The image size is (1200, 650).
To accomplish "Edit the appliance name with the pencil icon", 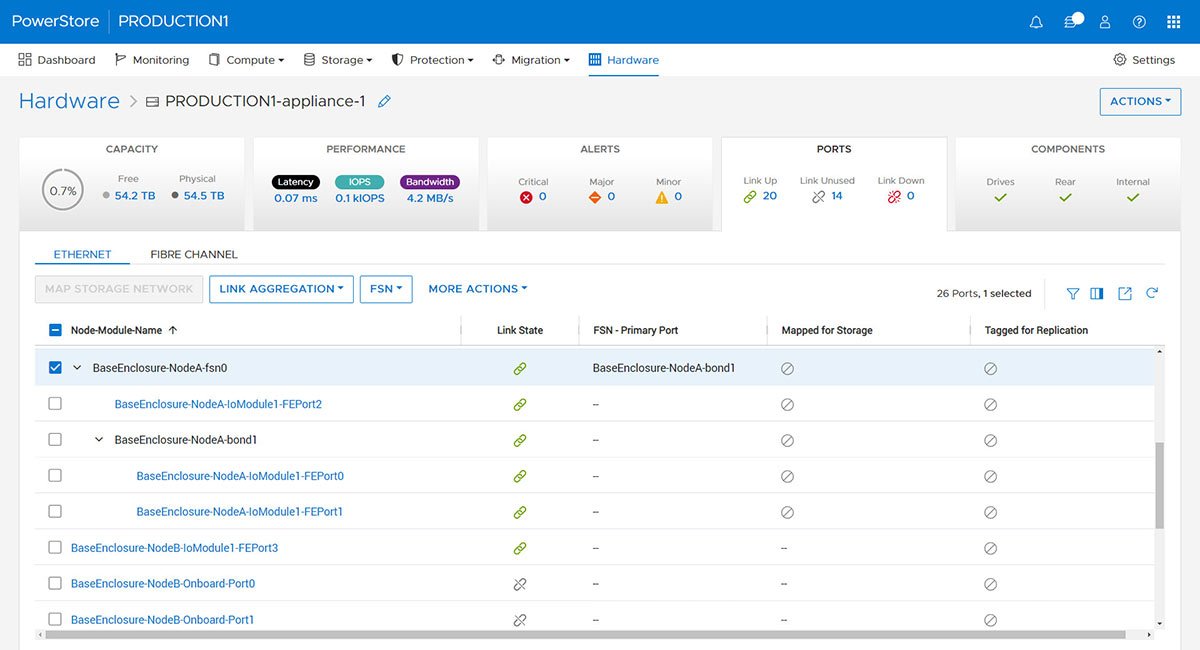I will [x=383, y=101].
